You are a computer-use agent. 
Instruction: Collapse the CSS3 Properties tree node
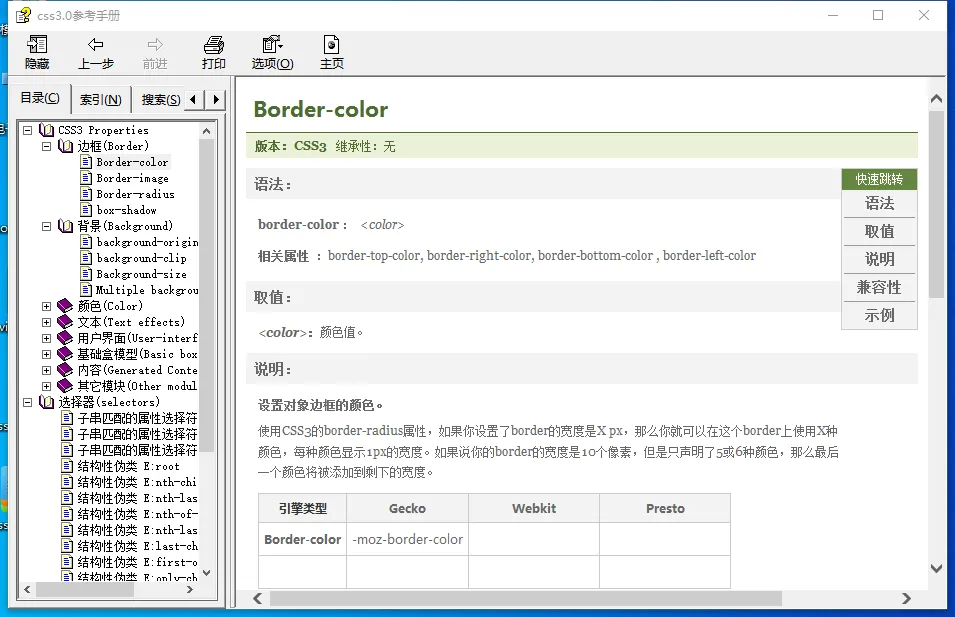pos(27,130)
